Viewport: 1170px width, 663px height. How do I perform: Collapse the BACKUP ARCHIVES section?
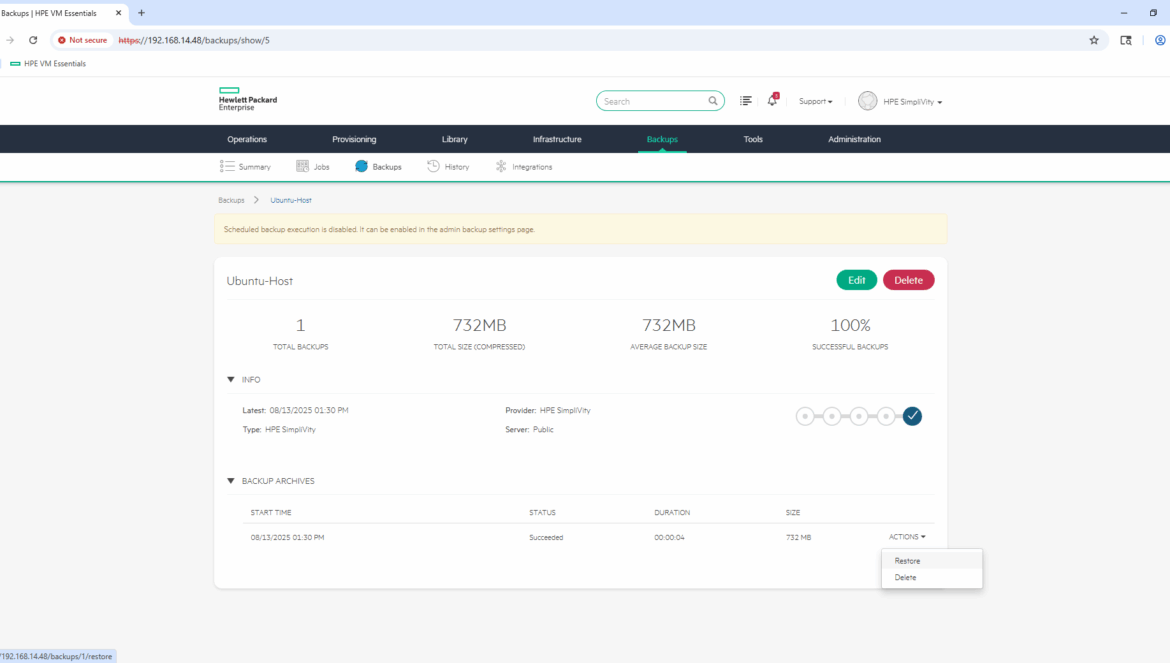(231, 481)
